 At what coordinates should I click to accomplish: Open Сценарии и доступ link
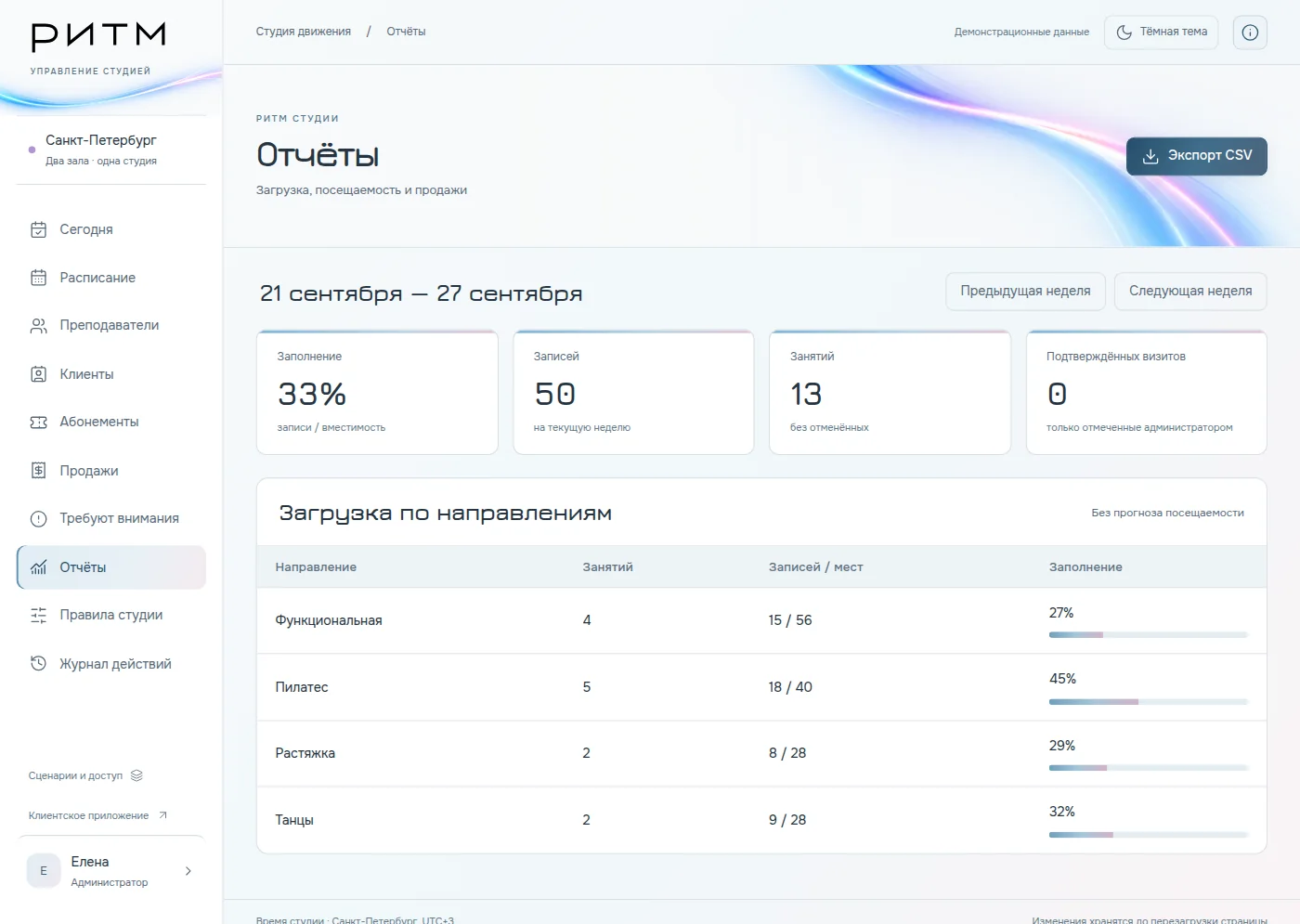(85, 775)
